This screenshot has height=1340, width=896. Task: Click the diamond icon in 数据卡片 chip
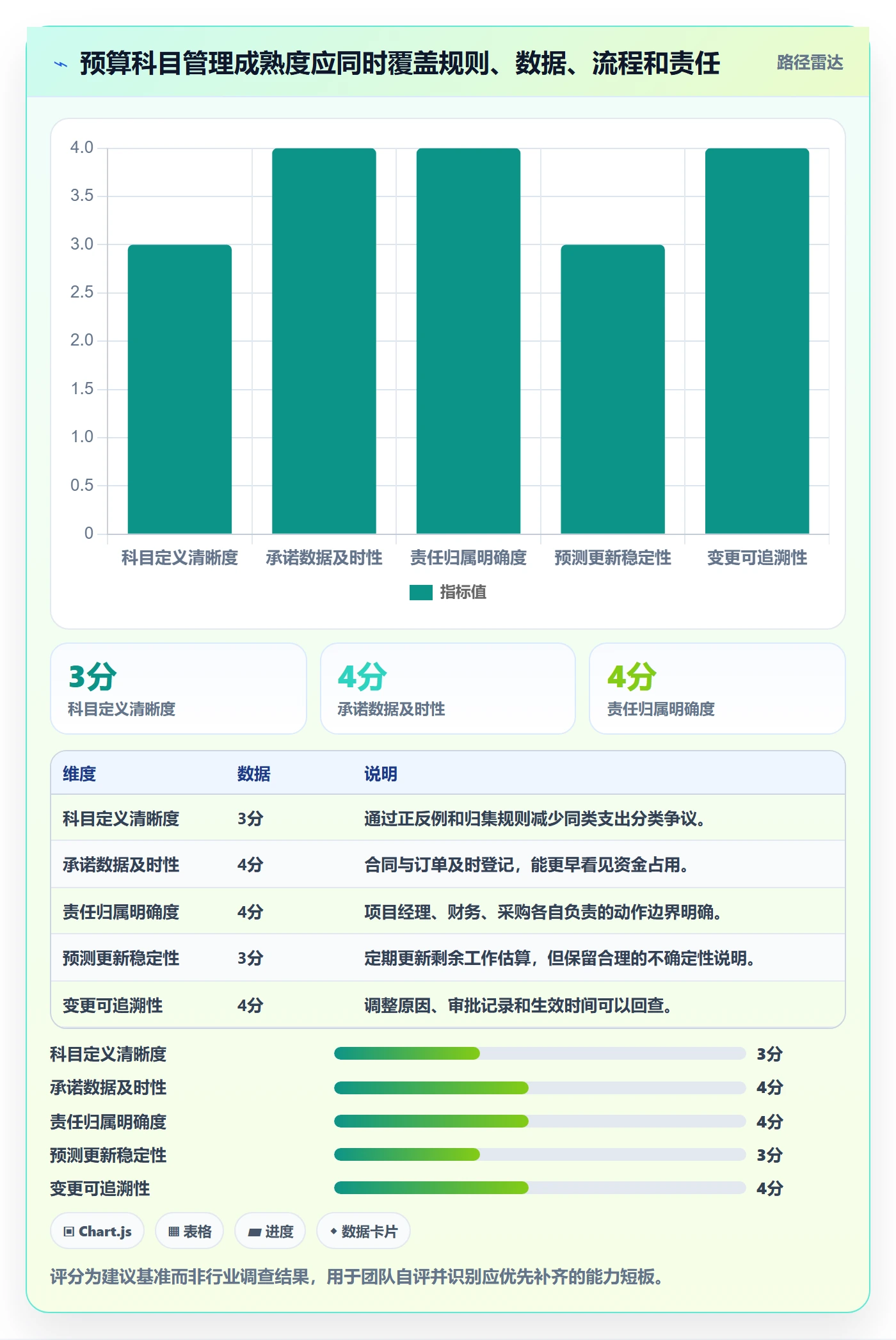coord(333,1231)
